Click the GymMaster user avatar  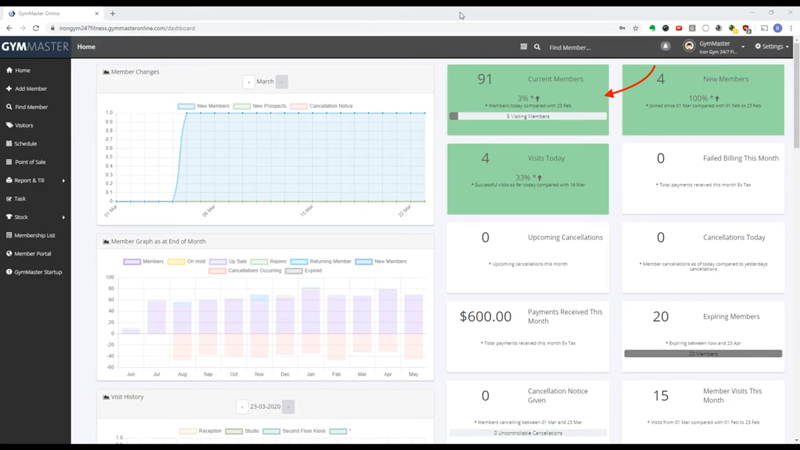tap(689, 46)
